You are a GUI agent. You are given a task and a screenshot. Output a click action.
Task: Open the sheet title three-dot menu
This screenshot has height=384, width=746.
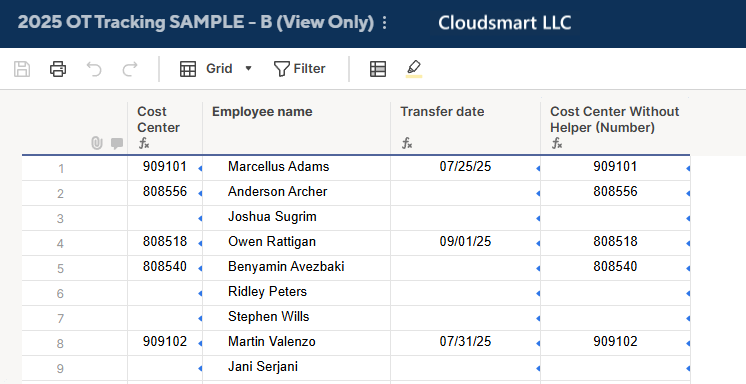click(385, 23)
